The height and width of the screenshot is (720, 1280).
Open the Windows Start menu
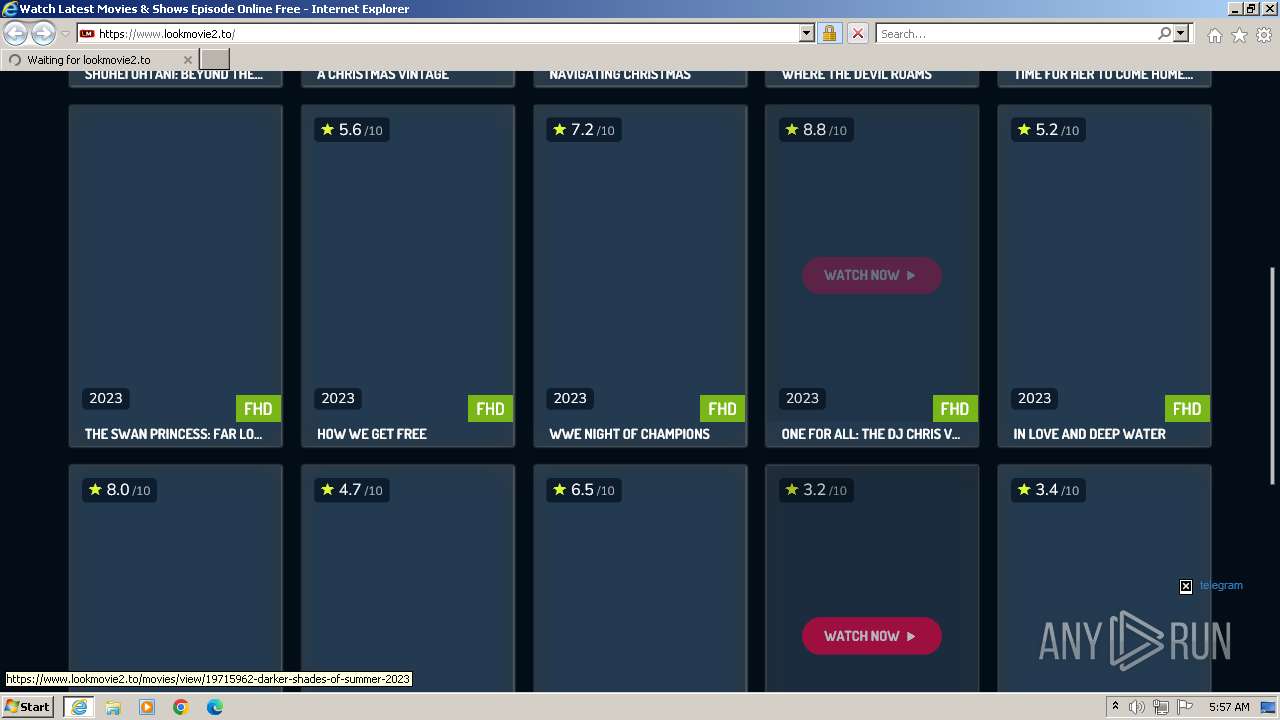[28, 707]
